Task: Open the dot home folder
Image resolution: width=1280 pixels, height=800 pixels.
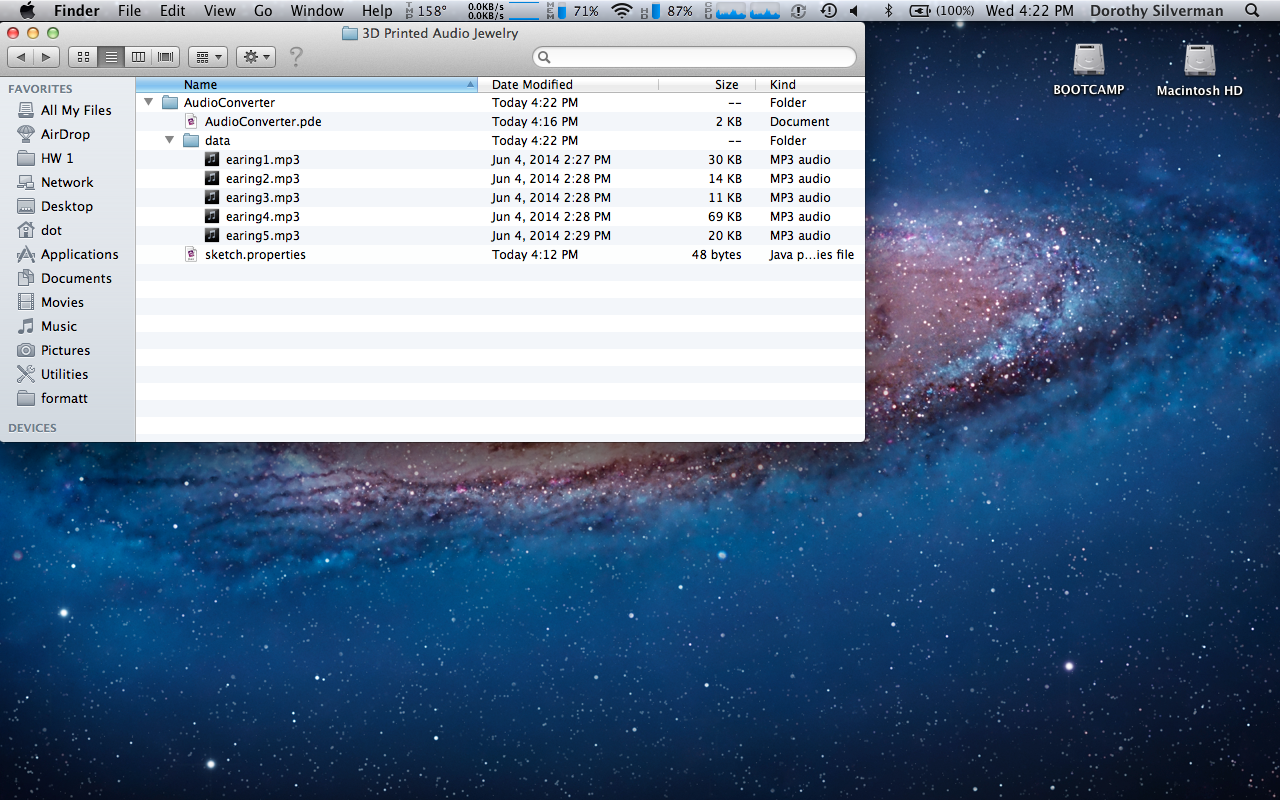Action: [40, 230]
